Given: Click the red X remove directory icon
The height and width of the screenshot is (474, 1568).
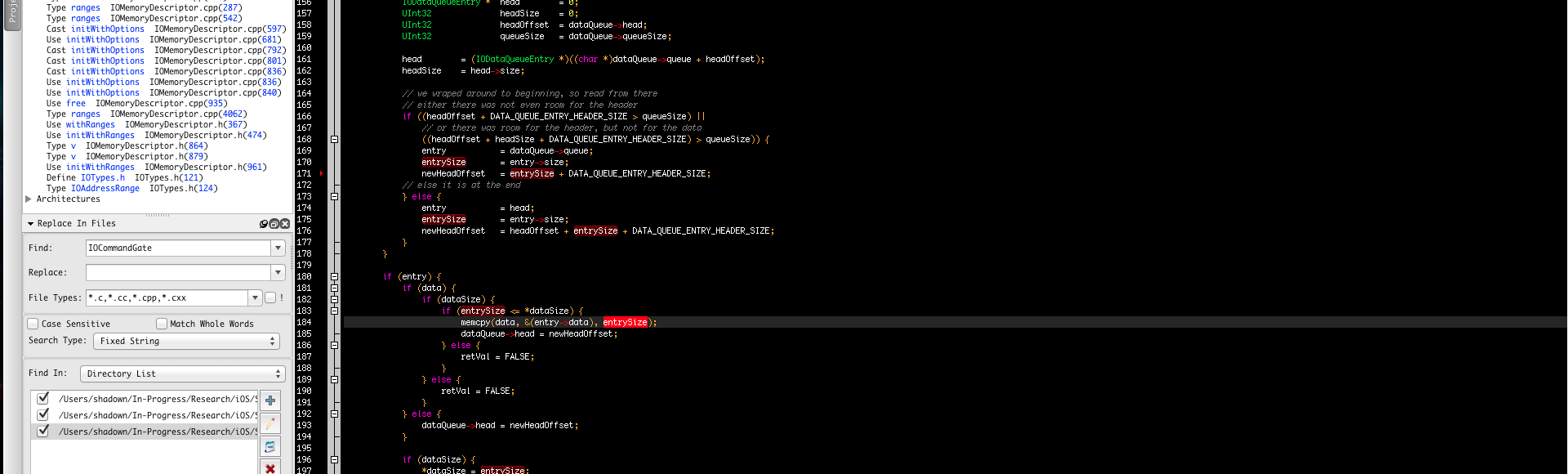Looking at the screenshot, I should pos(270,468).
